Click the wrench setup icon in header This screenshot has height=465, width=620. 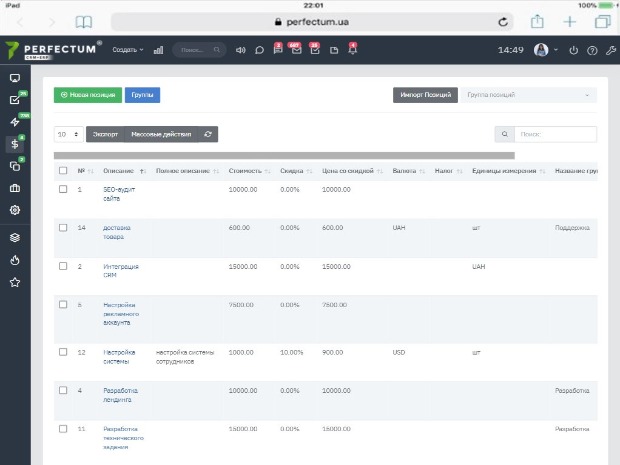[x=611, y=50]
